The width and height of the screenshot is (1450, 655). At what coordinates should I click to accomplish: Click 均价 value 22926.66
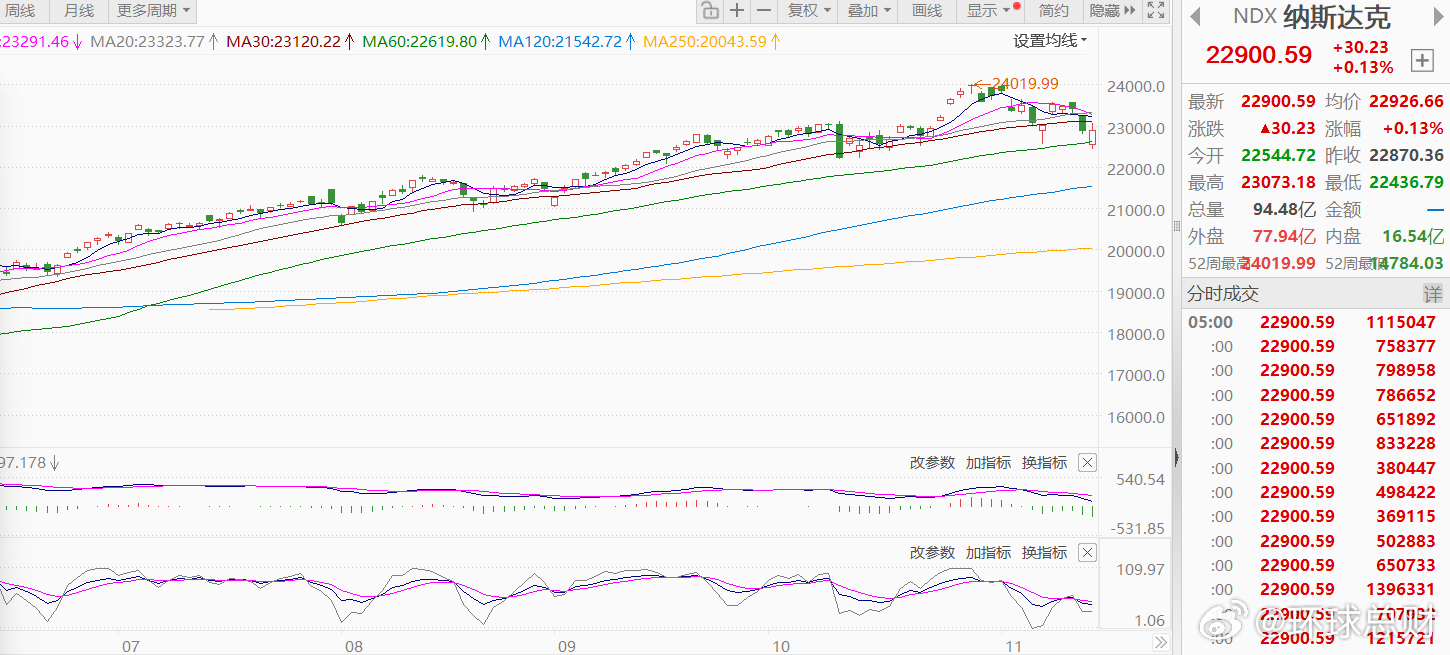[x=1406, y=102]
